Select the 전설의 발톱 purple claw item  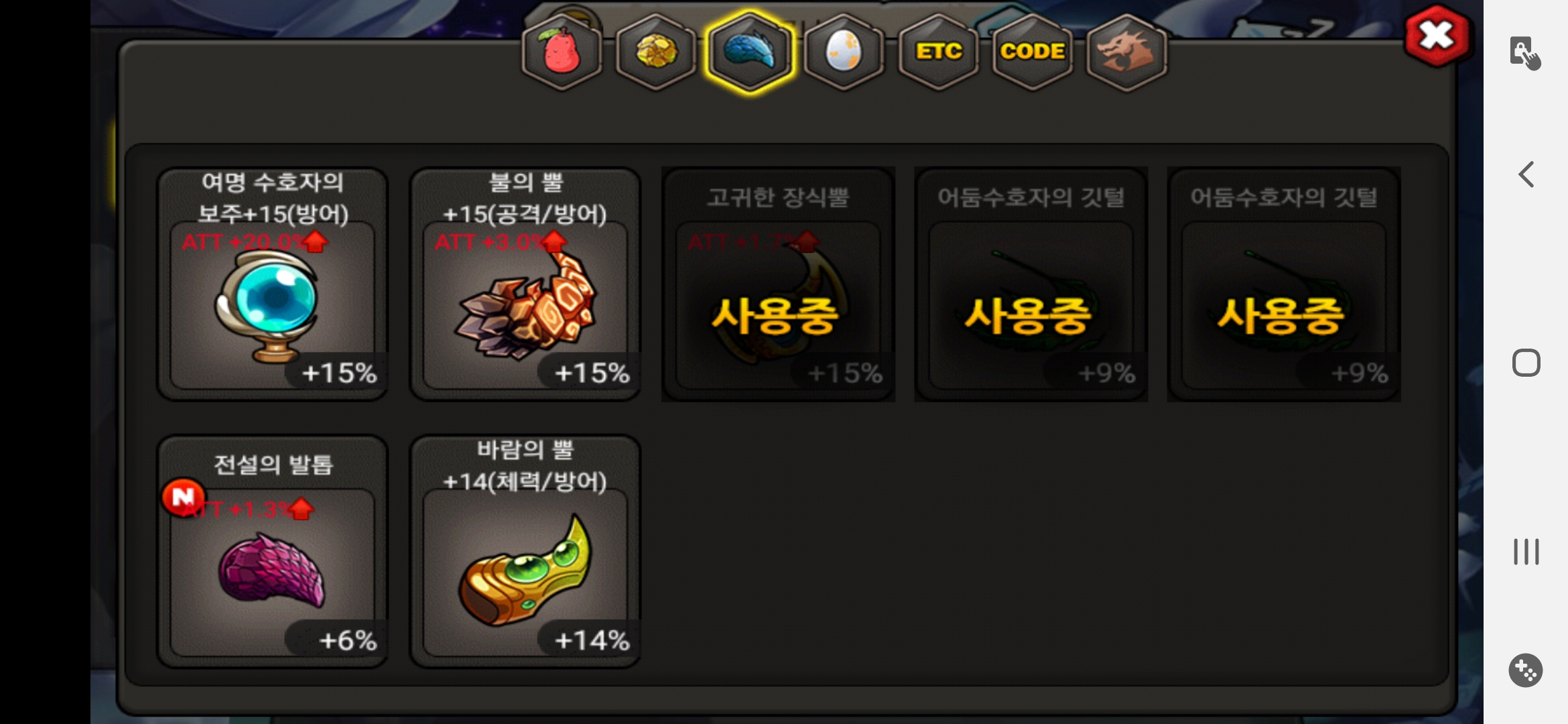click(x=273, y=552)
